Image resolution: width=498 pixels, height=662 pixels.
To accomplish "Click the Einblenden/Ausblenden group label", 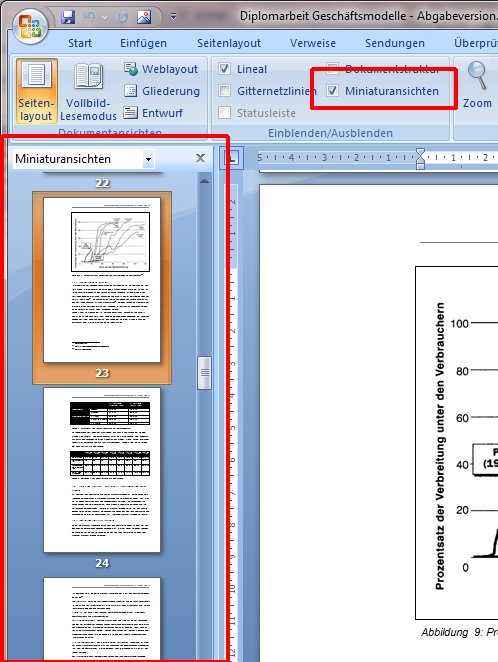I will pos(330,133).
